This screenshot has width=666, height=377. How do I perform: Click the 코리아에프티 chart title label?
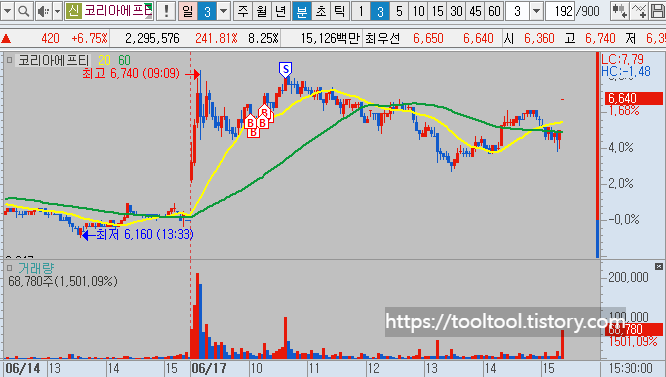pos(54,60)
